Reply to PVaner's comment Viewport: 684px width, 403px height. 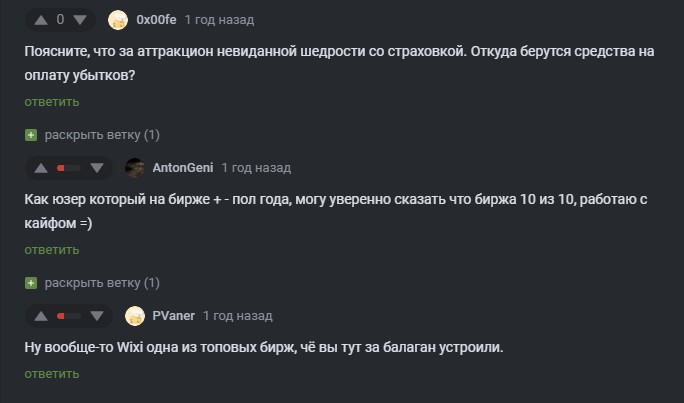click(x=52, y=374)
